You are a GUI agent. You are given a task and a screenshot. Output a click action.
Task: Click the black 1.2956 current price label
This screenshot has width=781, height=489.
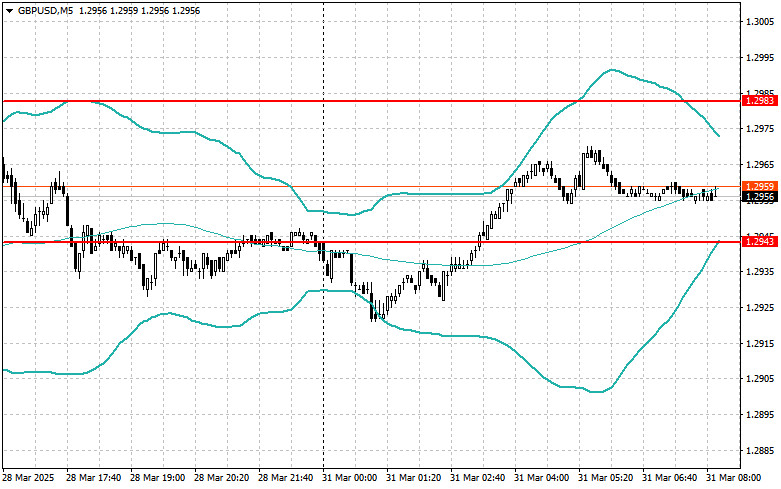(x=760, y=197)
